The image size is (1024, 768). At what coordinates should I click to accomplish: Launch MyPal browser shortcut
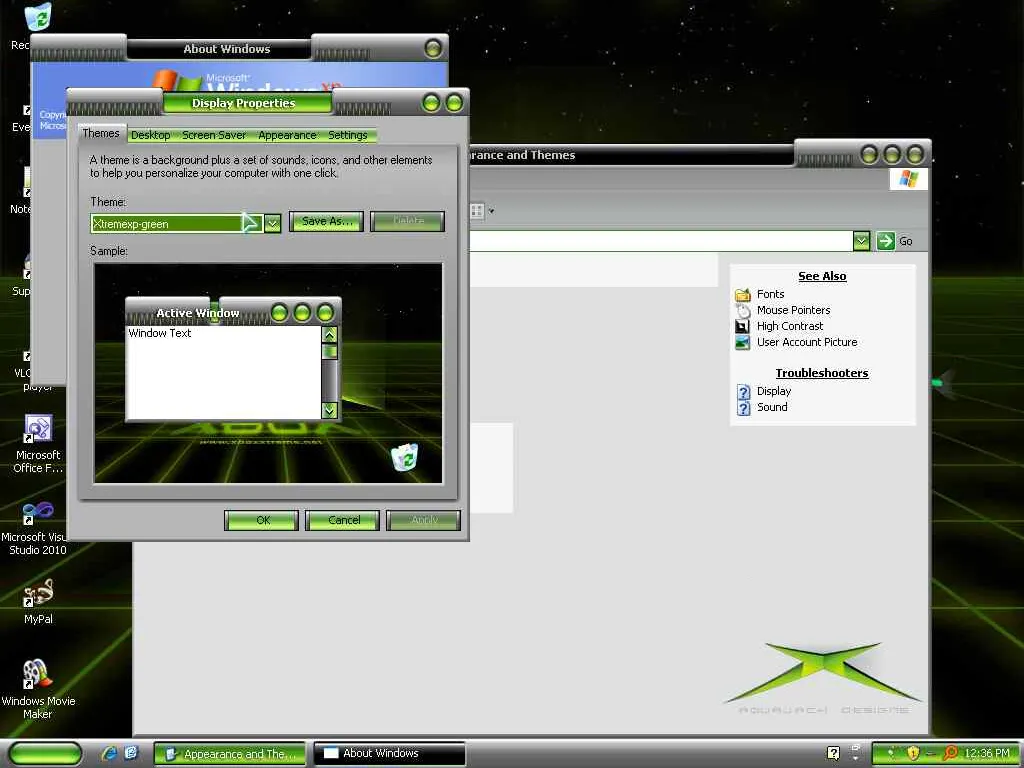pyautogui.click(x=38, y=593)
